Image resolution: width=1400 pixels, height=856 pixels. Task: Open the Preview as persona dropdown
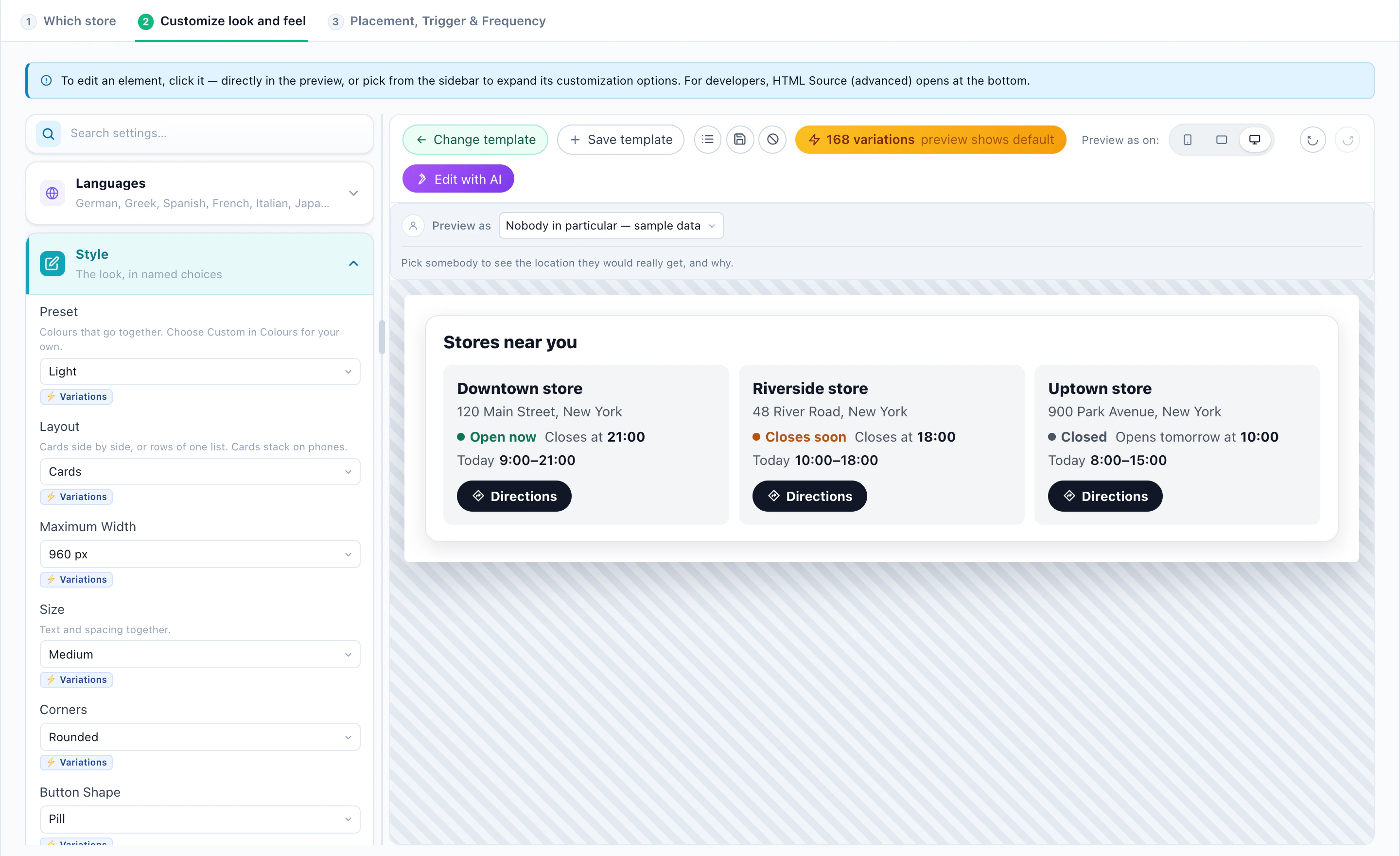(x=612, y=226)
